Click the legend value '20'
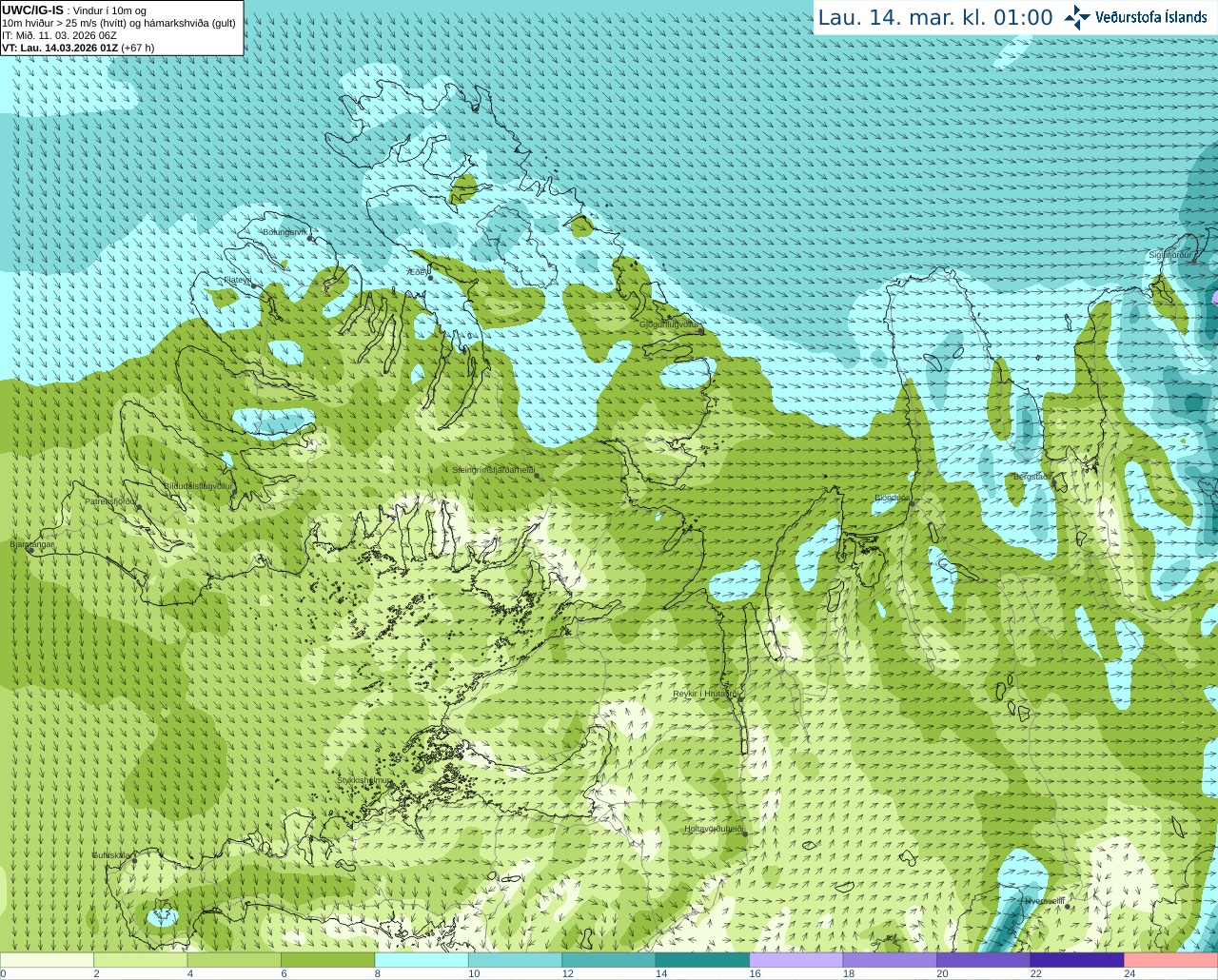The width and height of the screenshot is (1218, 980). [x=942, y=973]
